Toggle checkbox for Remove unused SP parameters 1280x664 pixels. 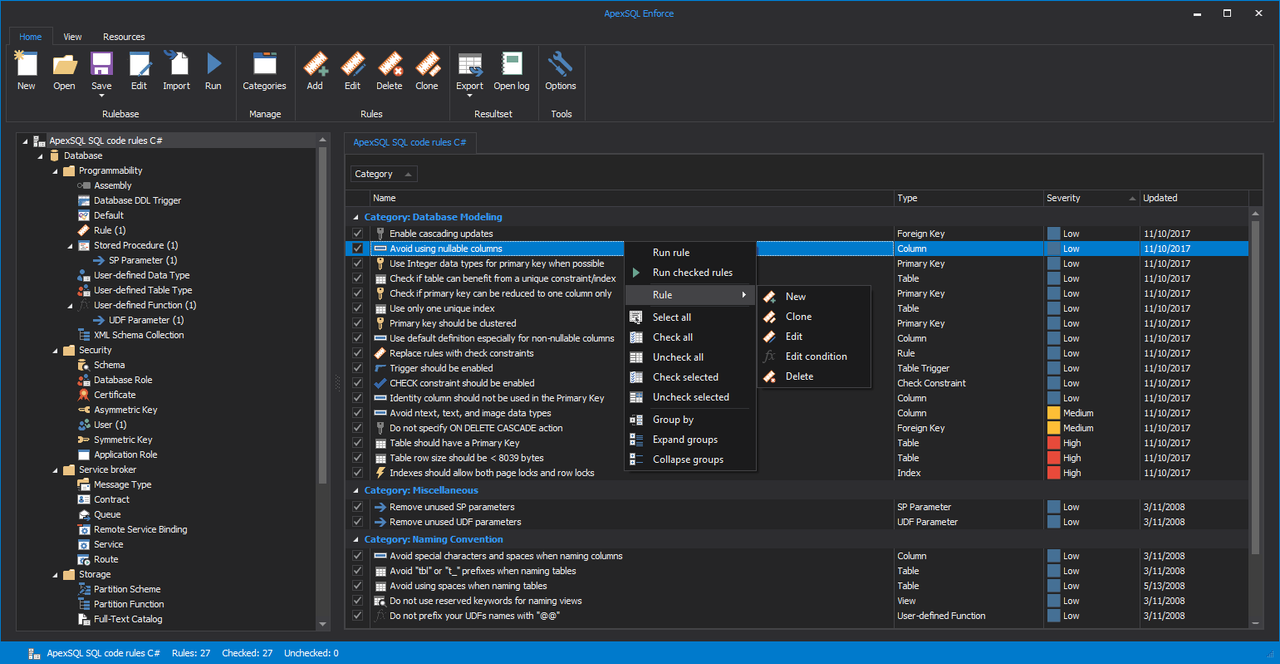coord(357,507)
